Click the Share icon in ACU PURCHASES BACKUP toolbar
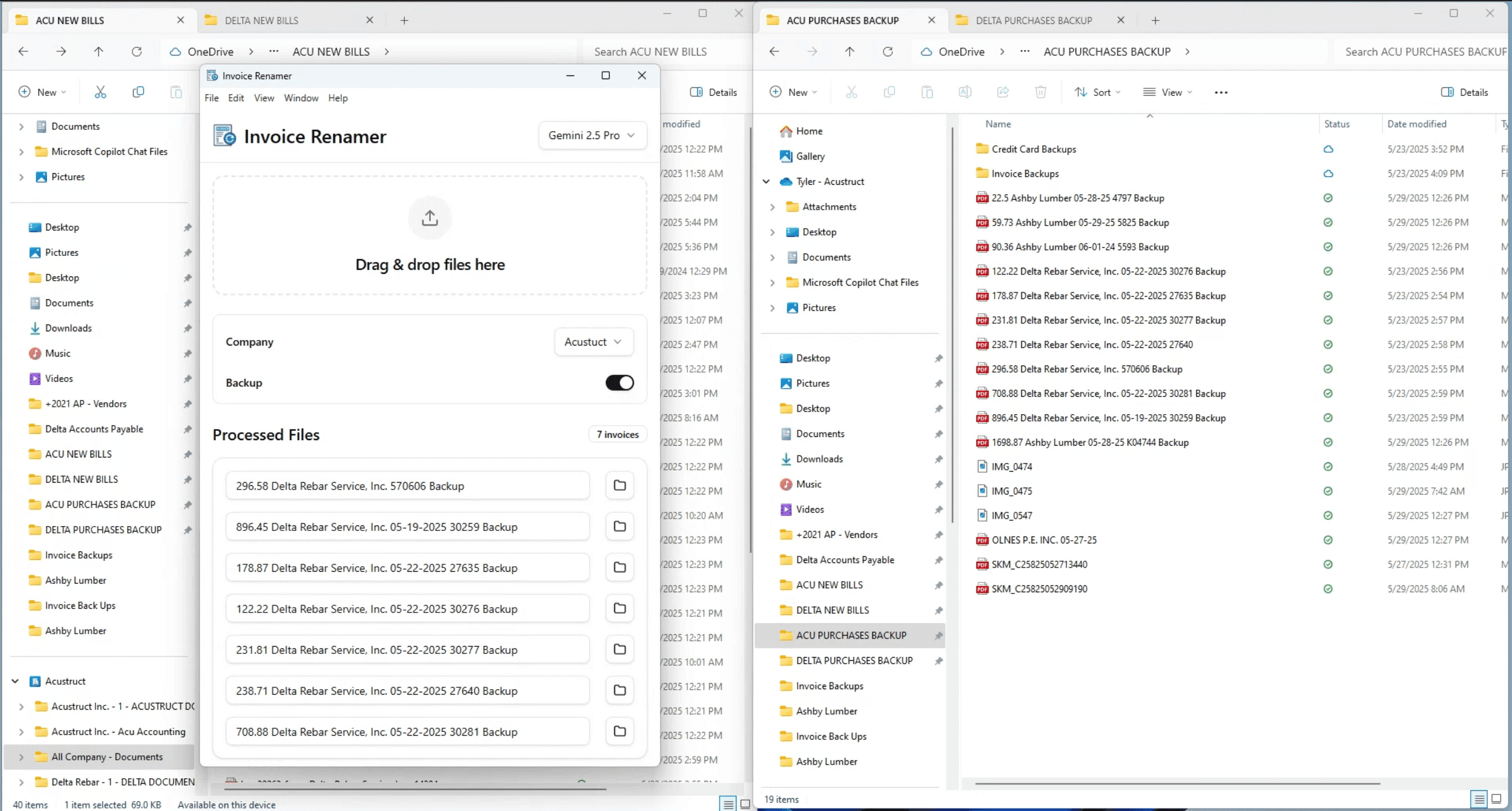Image resolution: width=1512 pixels, height=811 pixels. (1003, 92)
